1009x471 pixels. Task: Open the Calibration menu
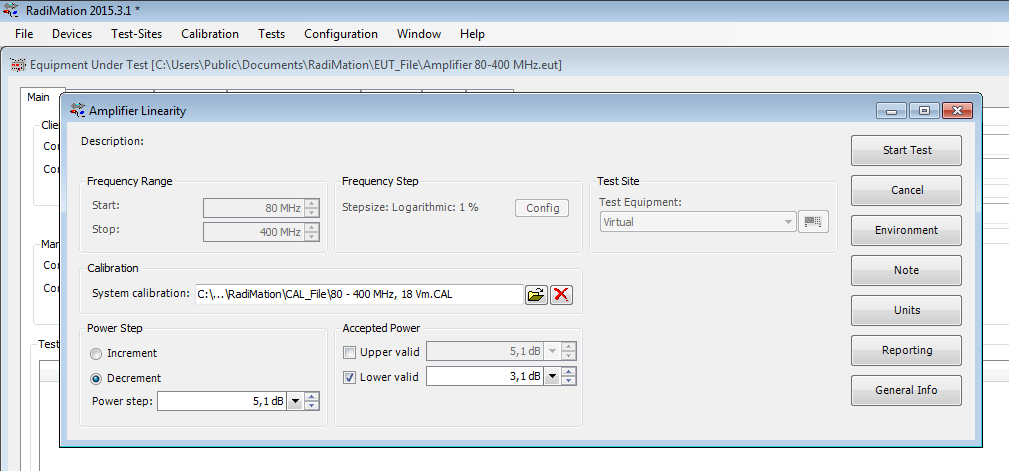tap(210, 34)
